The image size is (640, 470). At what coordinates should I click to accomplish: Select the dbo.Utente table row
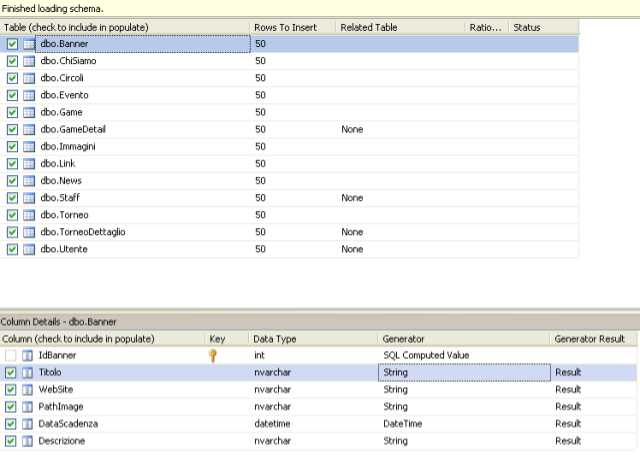click(x=289, y=249)
